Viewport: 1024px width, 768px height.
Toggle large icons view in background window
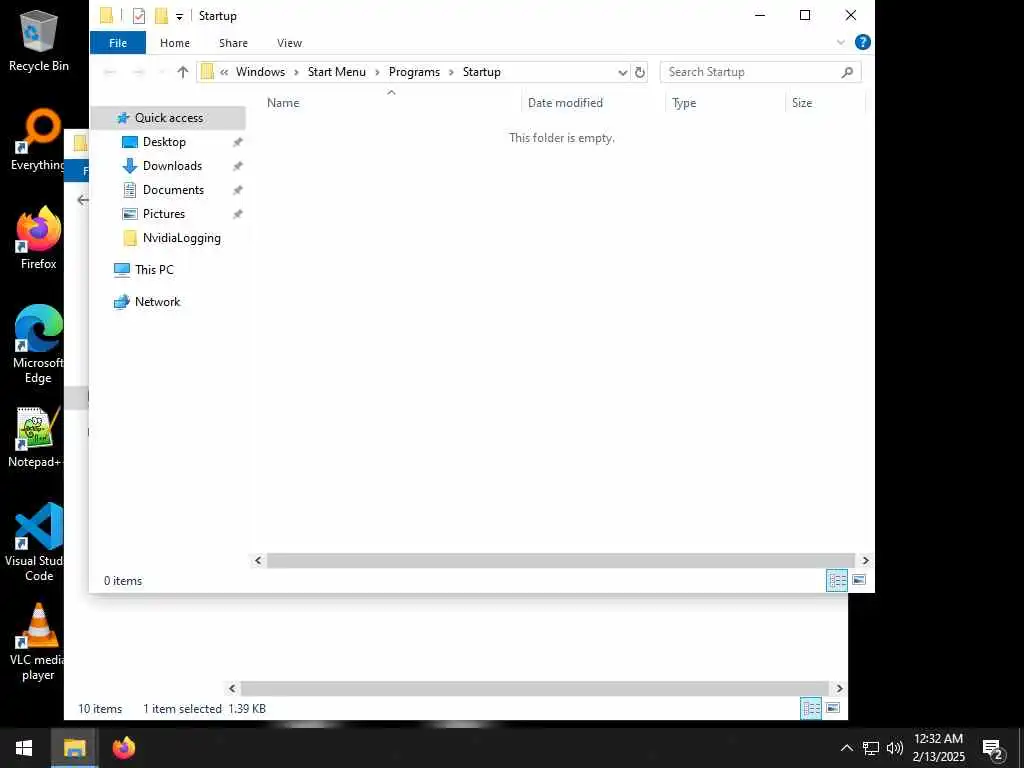(x=833, y=709)
